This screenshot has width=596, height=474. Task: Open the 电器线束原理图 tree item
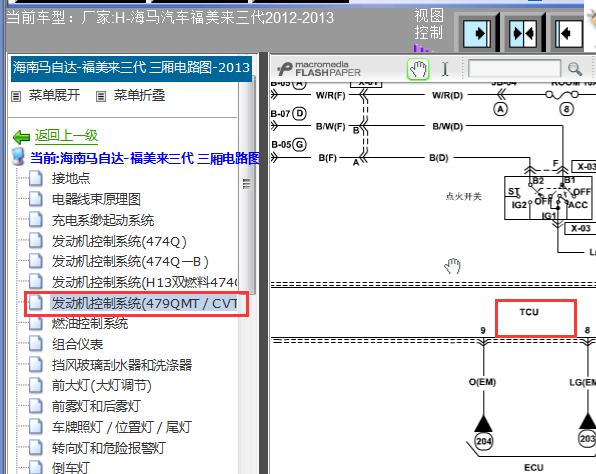(x=96, y=199)
